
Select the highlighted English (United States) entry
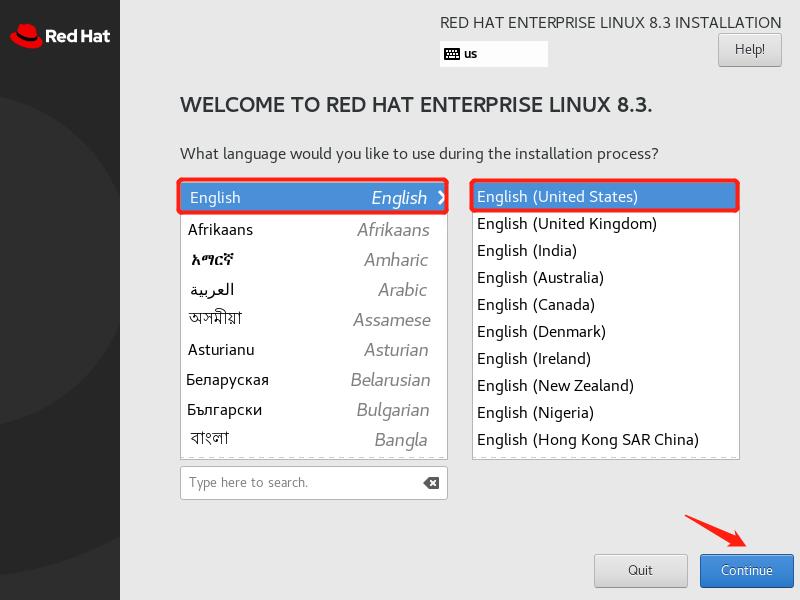[560, 197]
